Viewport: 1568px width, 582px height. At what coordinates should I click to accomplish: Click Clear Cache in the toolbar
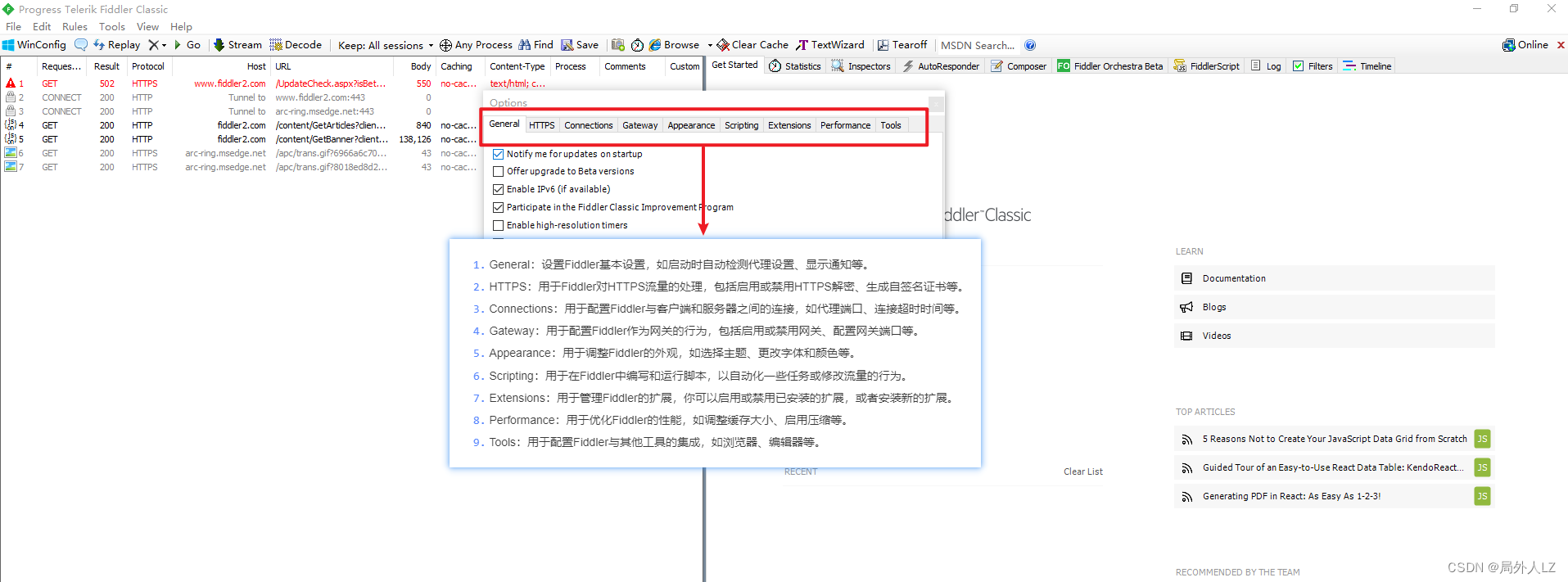pyautogui.click(x=752, y=45)
